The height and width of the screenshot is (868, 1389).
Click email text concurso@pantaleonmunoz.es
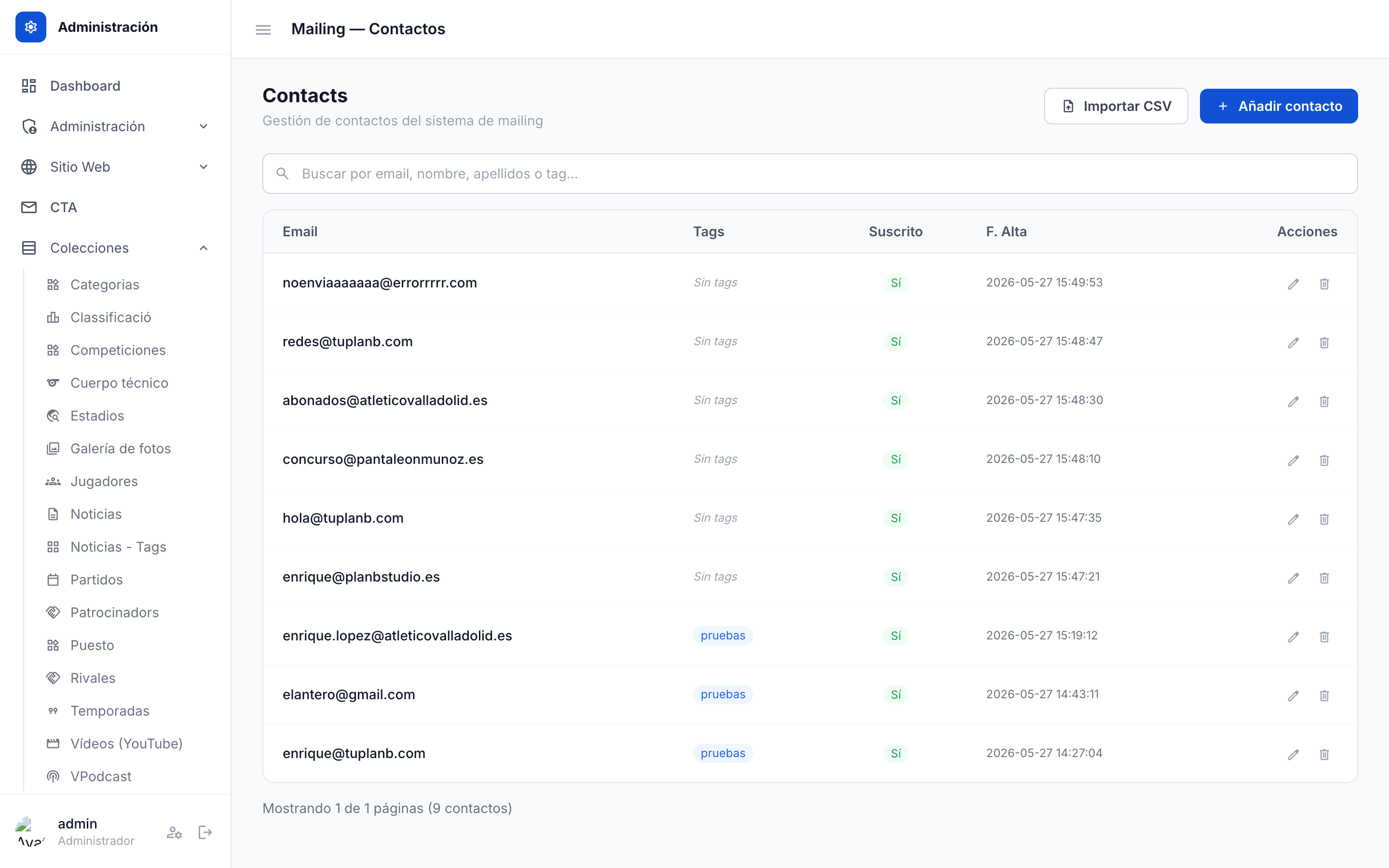tap(383, 459)
